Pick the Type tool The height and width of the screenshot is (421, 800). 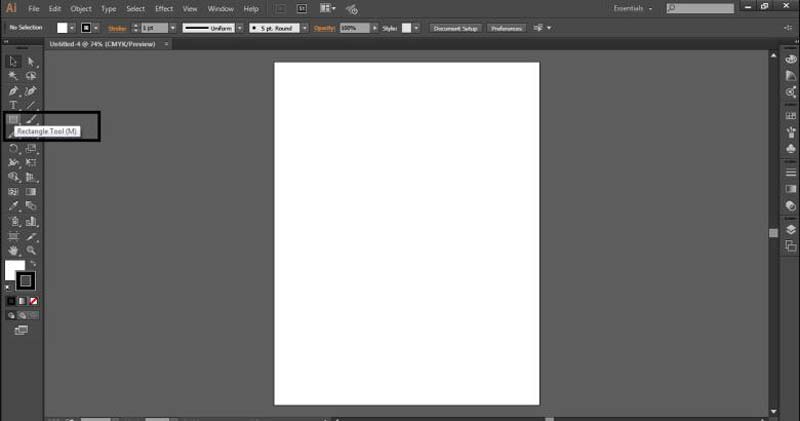(x=14, y=105)
